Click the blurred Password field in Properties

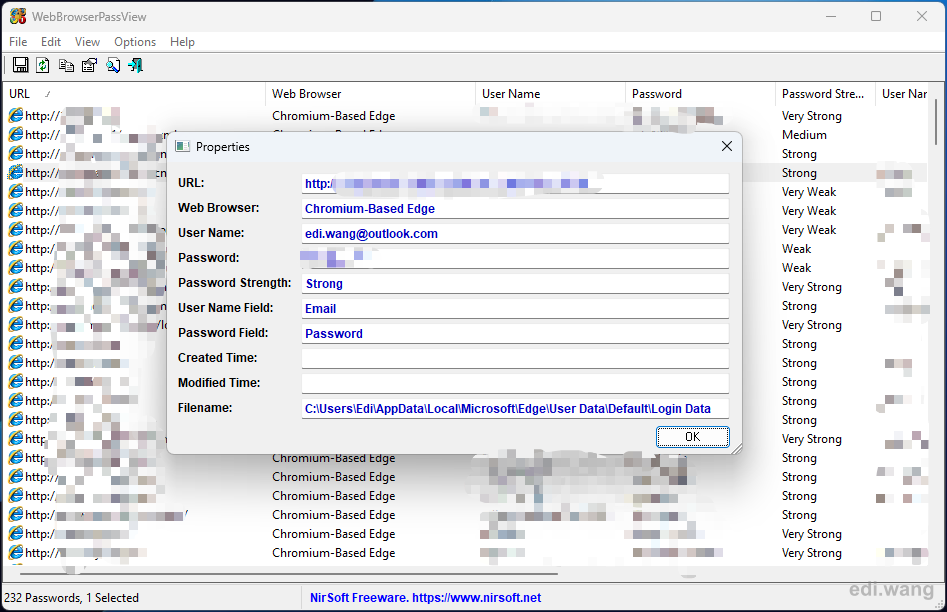[x=515, y=259]
